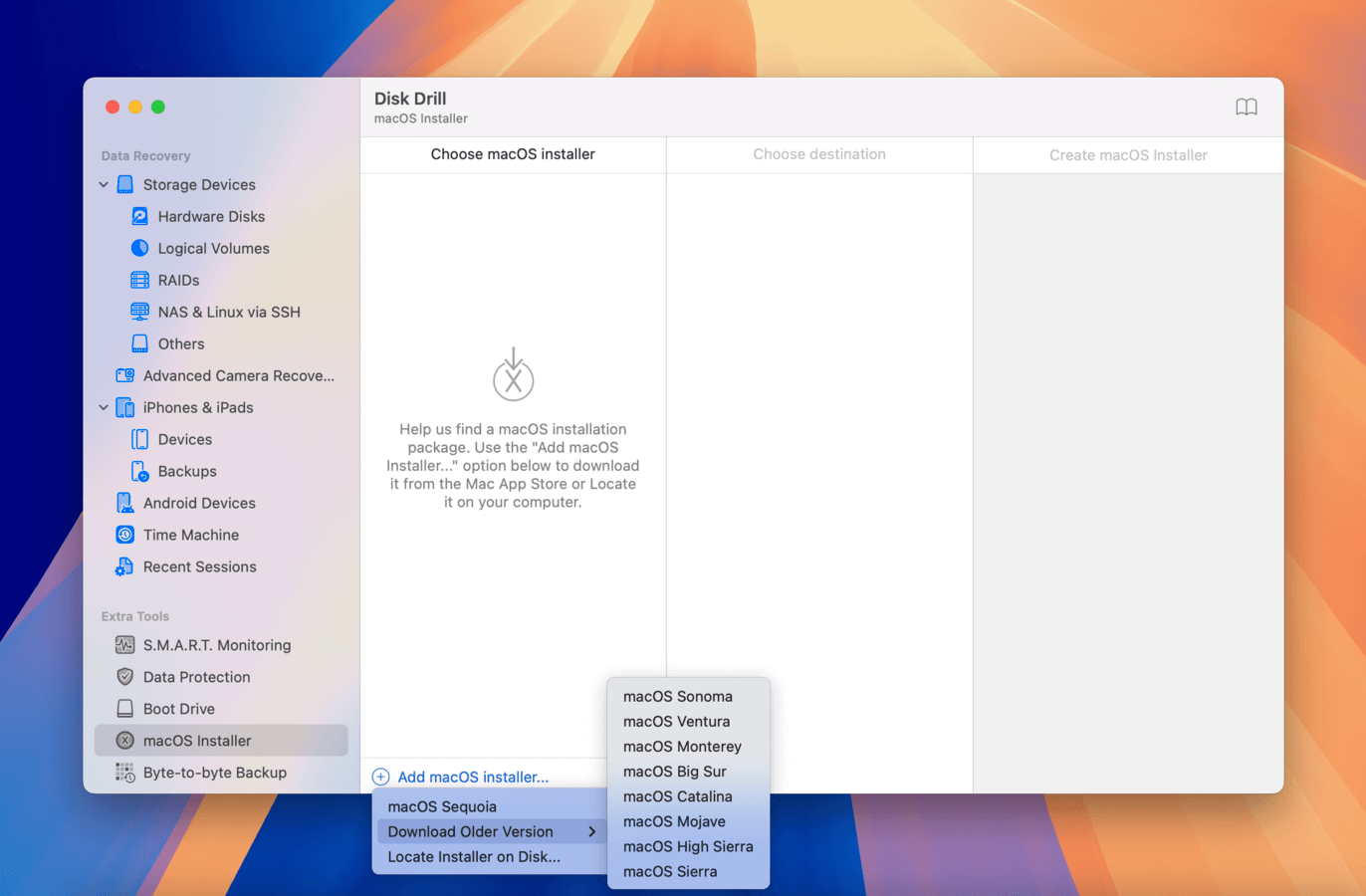Click the Disk Drill window title
The image size is (1366, 896).
410,99
